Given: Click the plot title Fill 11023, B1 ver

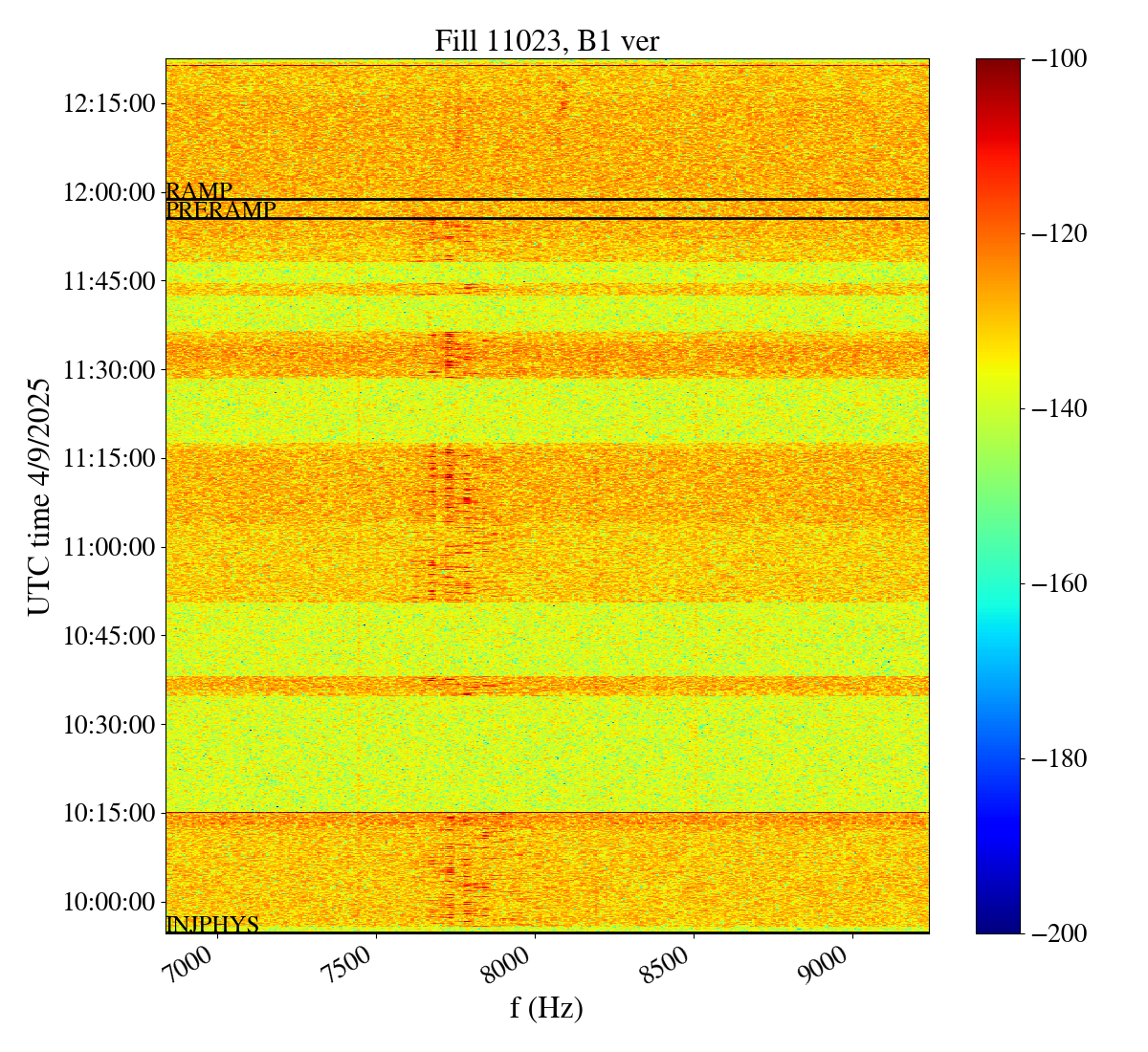Looking at the screenshot, I should coord(546,40).
